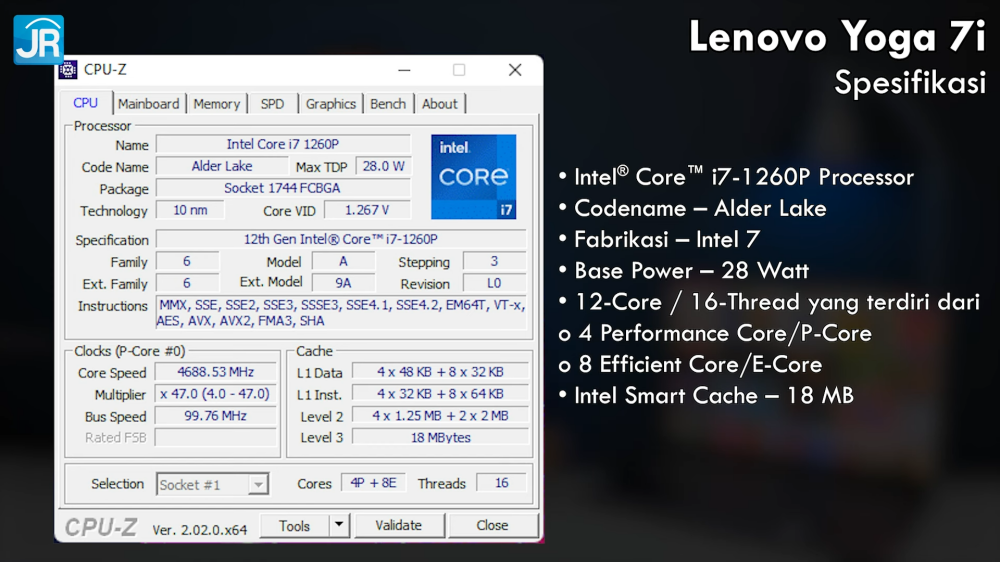Click the '12-Core / 16-Thread' bullet line

(x=768, y=302)
